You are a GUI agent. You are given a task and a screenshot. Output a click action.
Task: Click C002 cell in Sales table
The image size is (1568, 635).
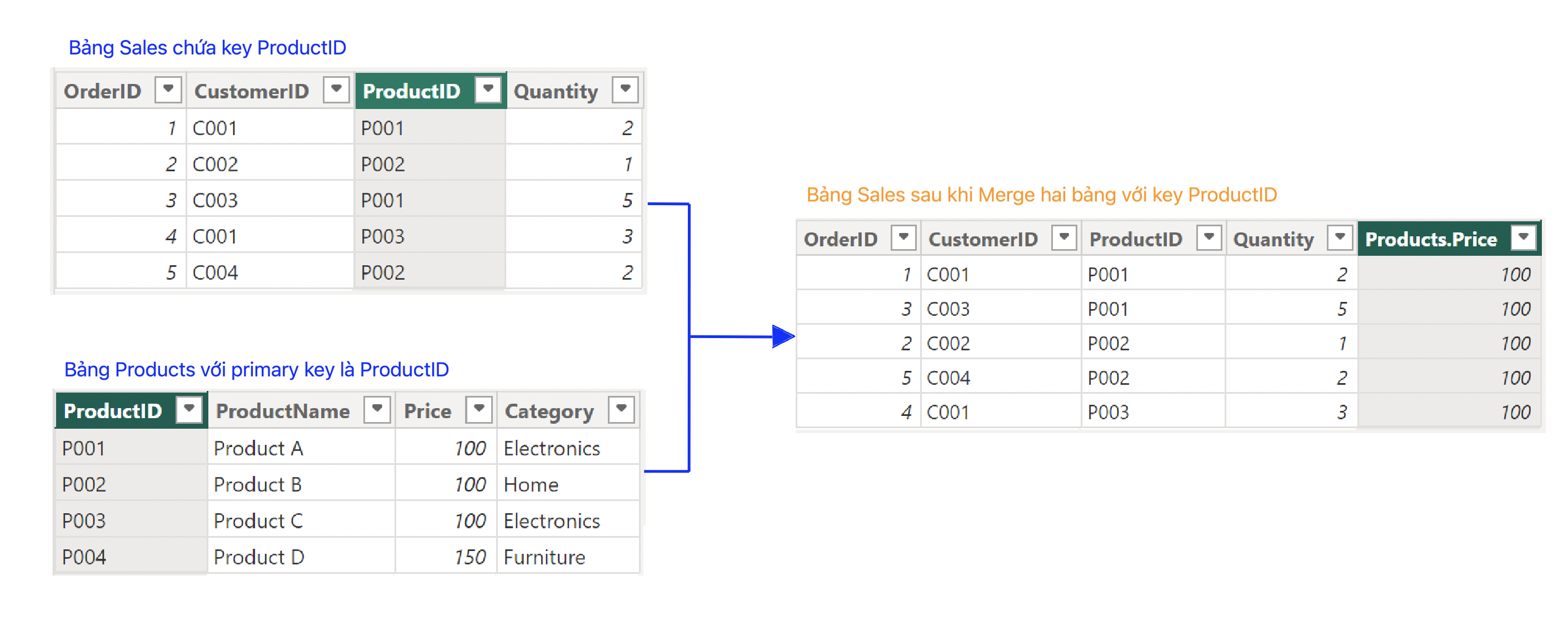click(270, 163)
